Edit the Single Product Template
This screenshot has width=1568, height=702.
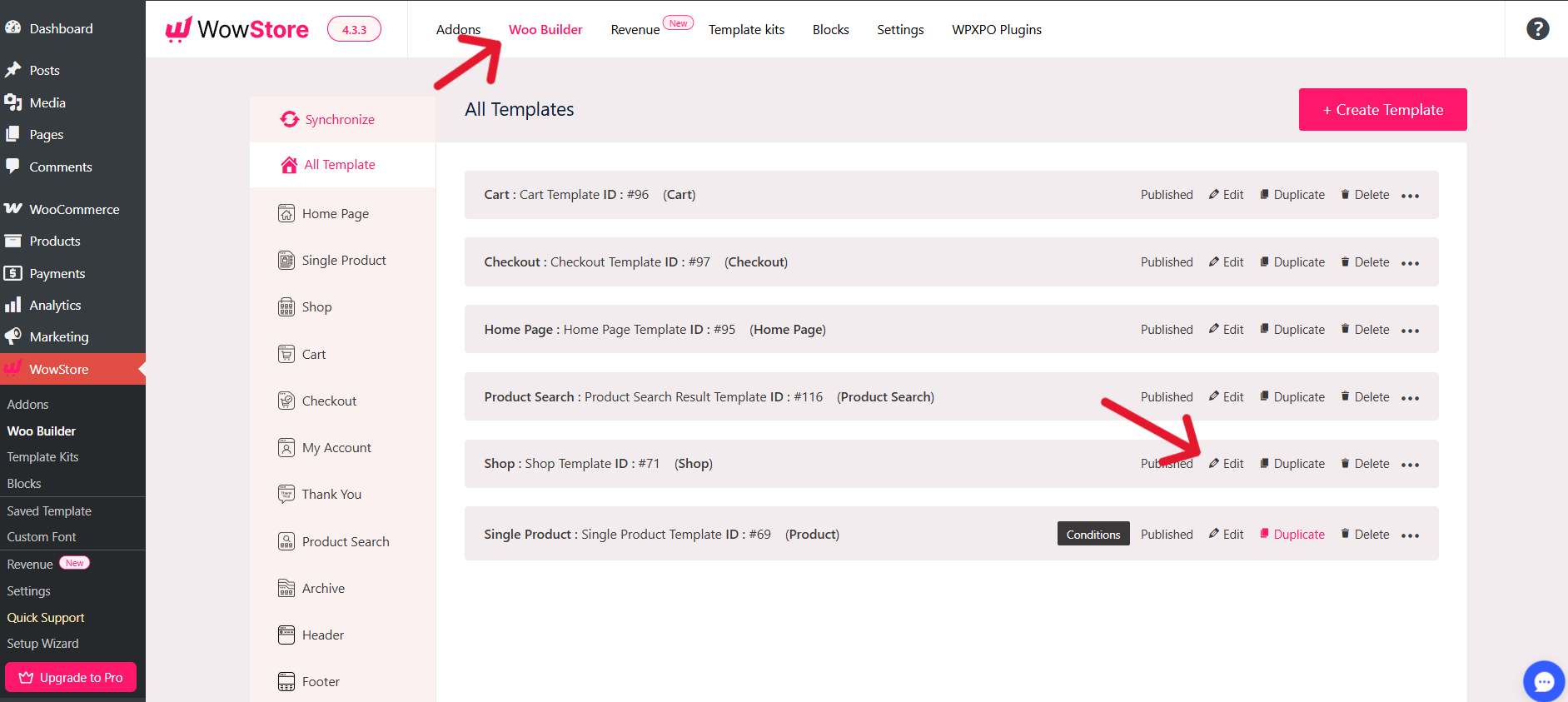tap(1226, 535)
